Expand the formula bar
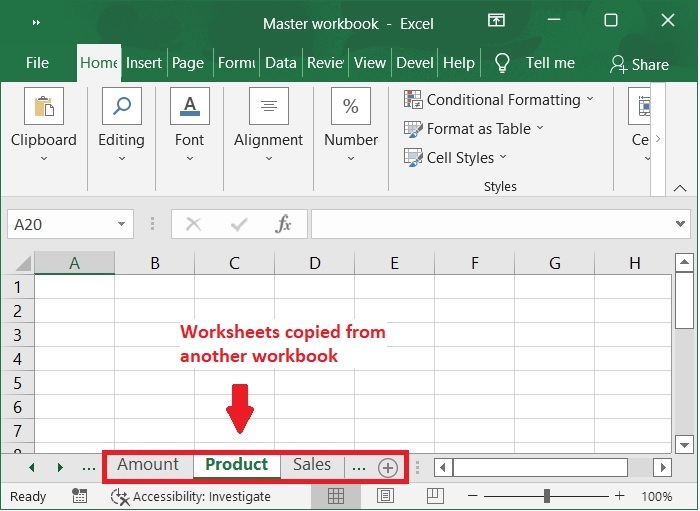Image resolution: width=700 pixels, height=511 pixels. [x=680, y=224]
